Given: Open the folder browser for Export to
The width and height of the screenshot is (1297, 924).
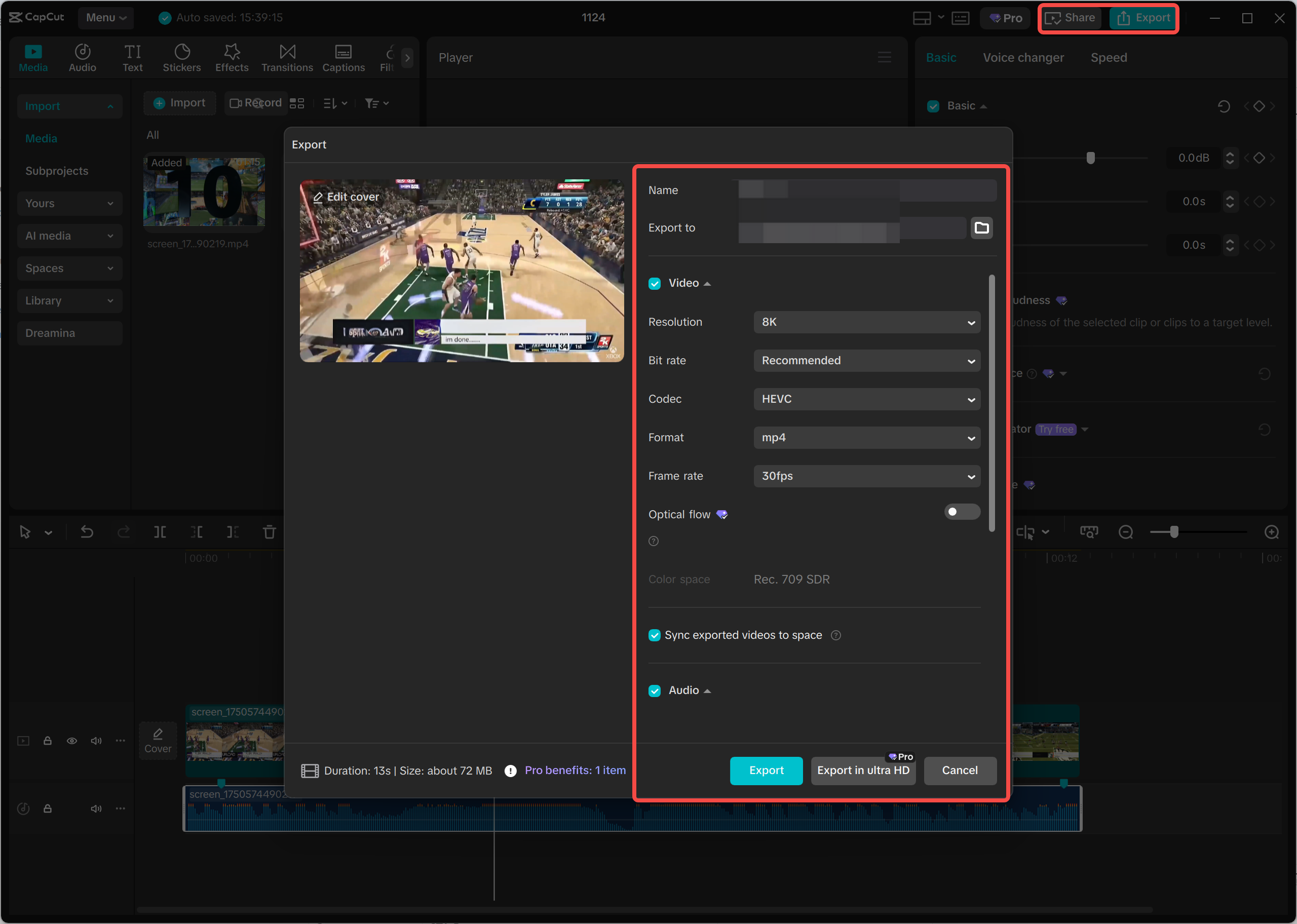Looking at the screenshot, I should coord(981,227).
